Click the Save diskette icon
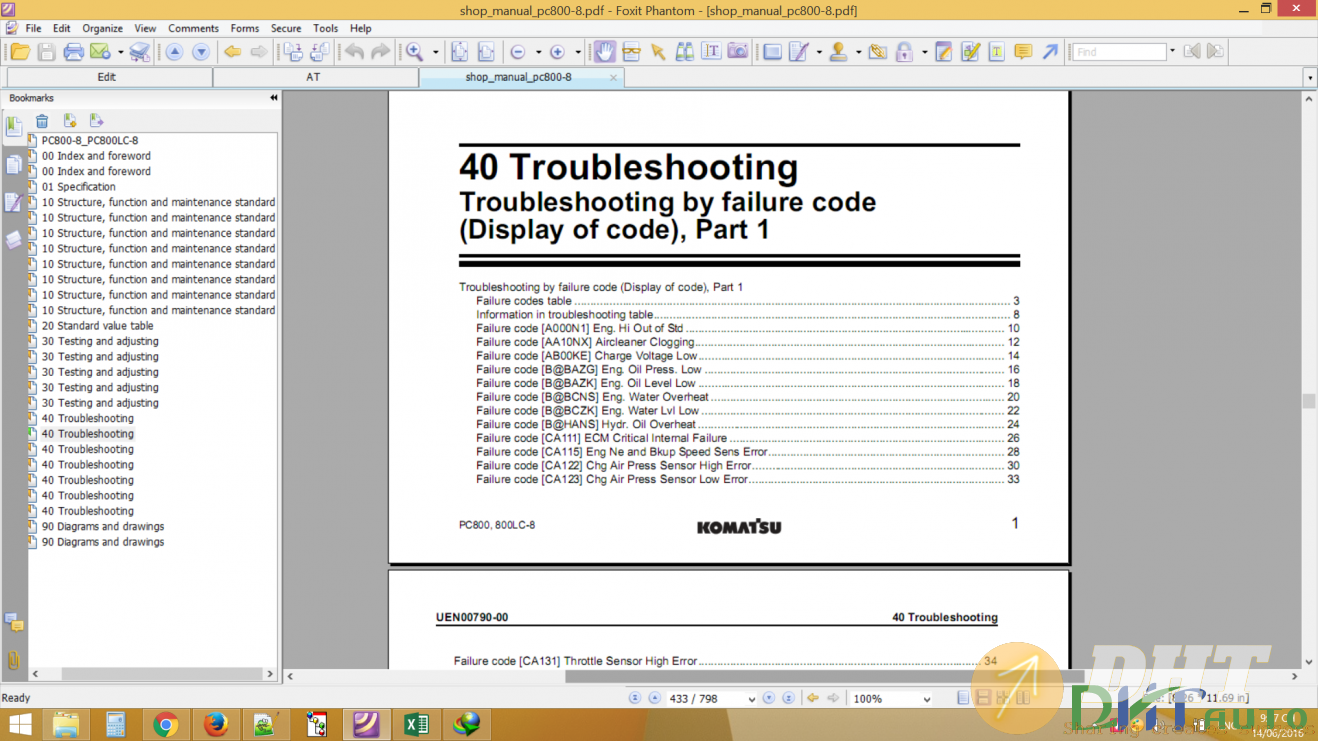 point(46,52)
